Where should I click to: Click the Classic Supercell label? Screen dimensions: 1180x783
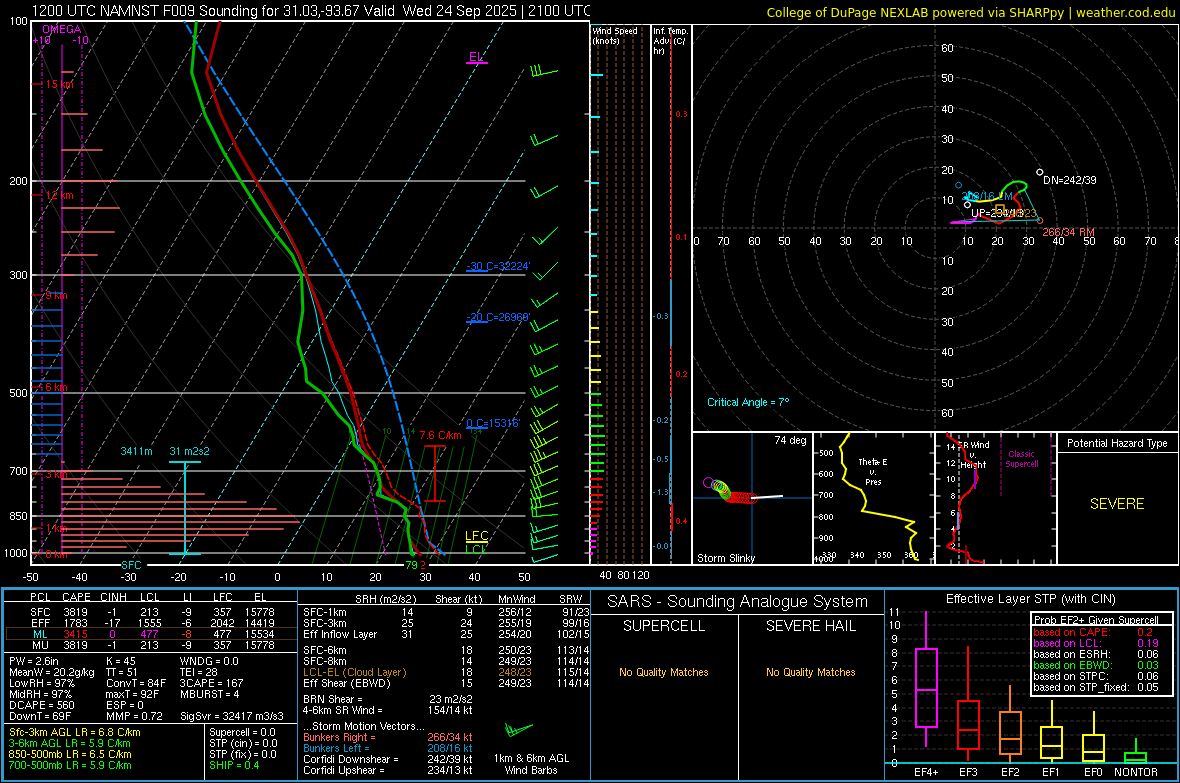tap(1021, 459)
